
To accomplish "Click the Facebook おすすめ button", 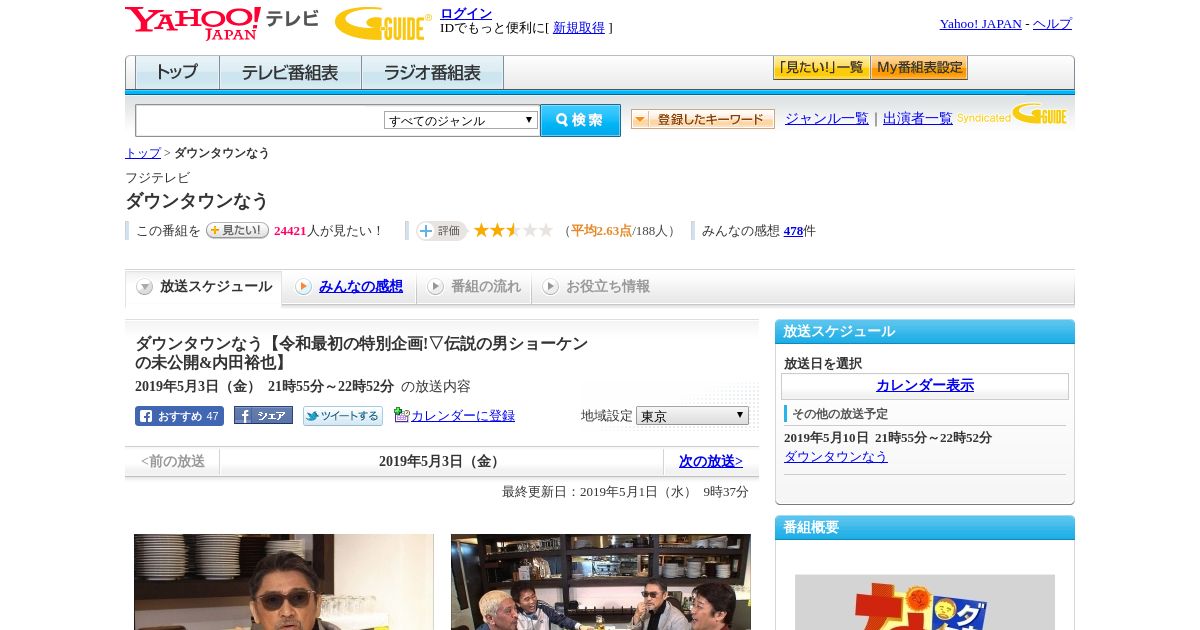I will point(179,416).
